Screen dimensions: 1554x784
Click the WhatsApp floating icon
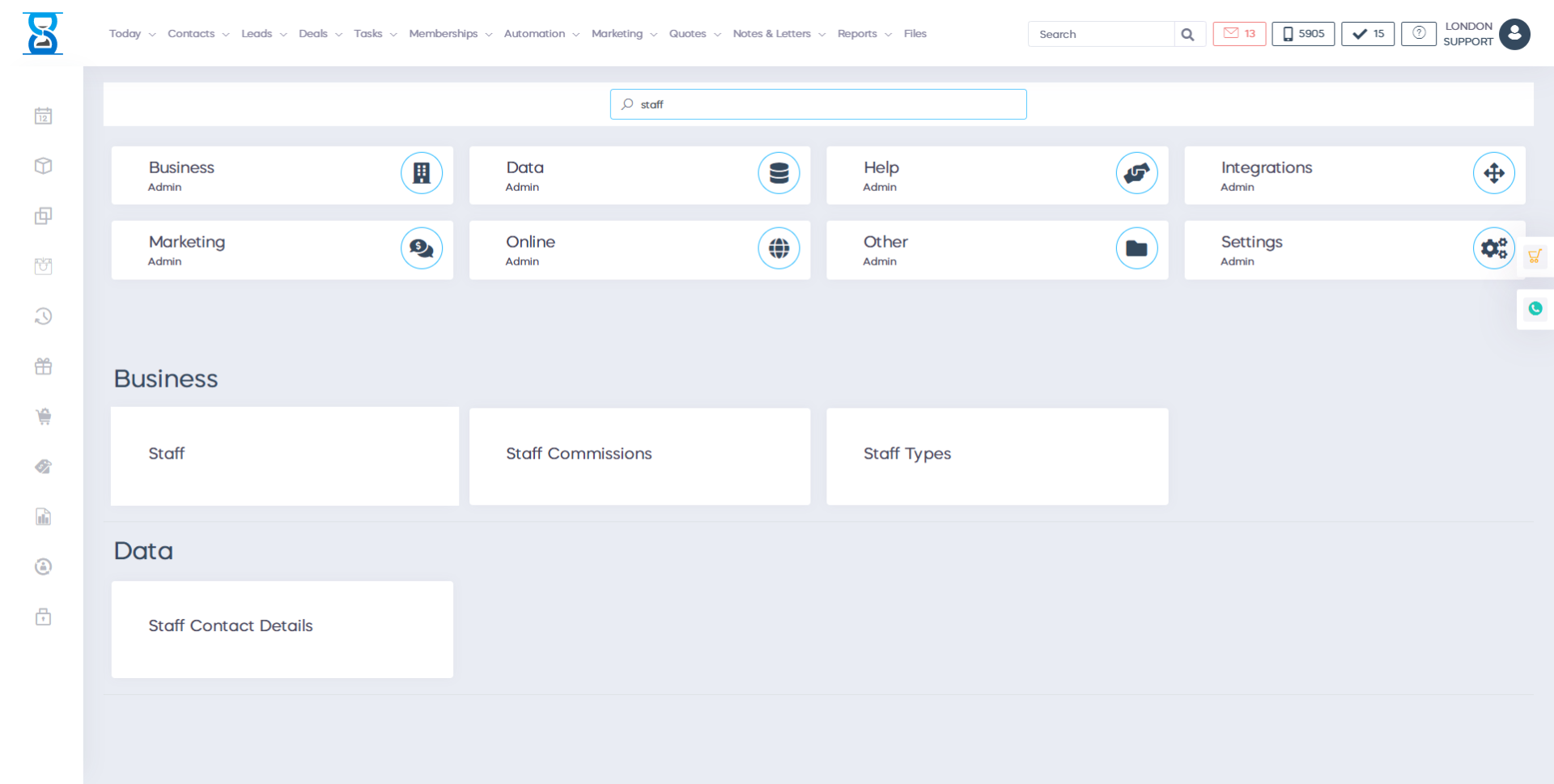(x=1535, y=308)
